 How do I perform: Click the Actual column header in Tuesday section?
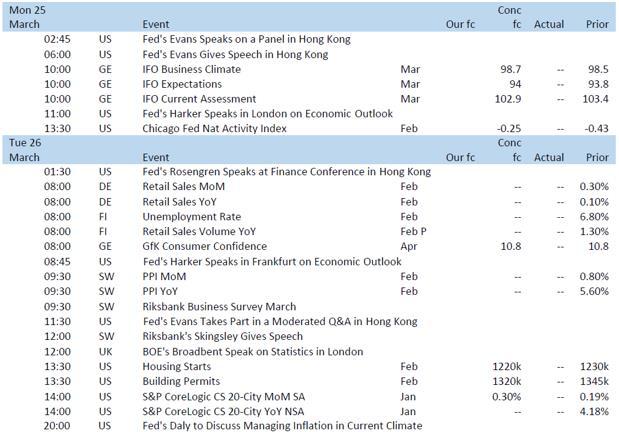coord(548,158)
